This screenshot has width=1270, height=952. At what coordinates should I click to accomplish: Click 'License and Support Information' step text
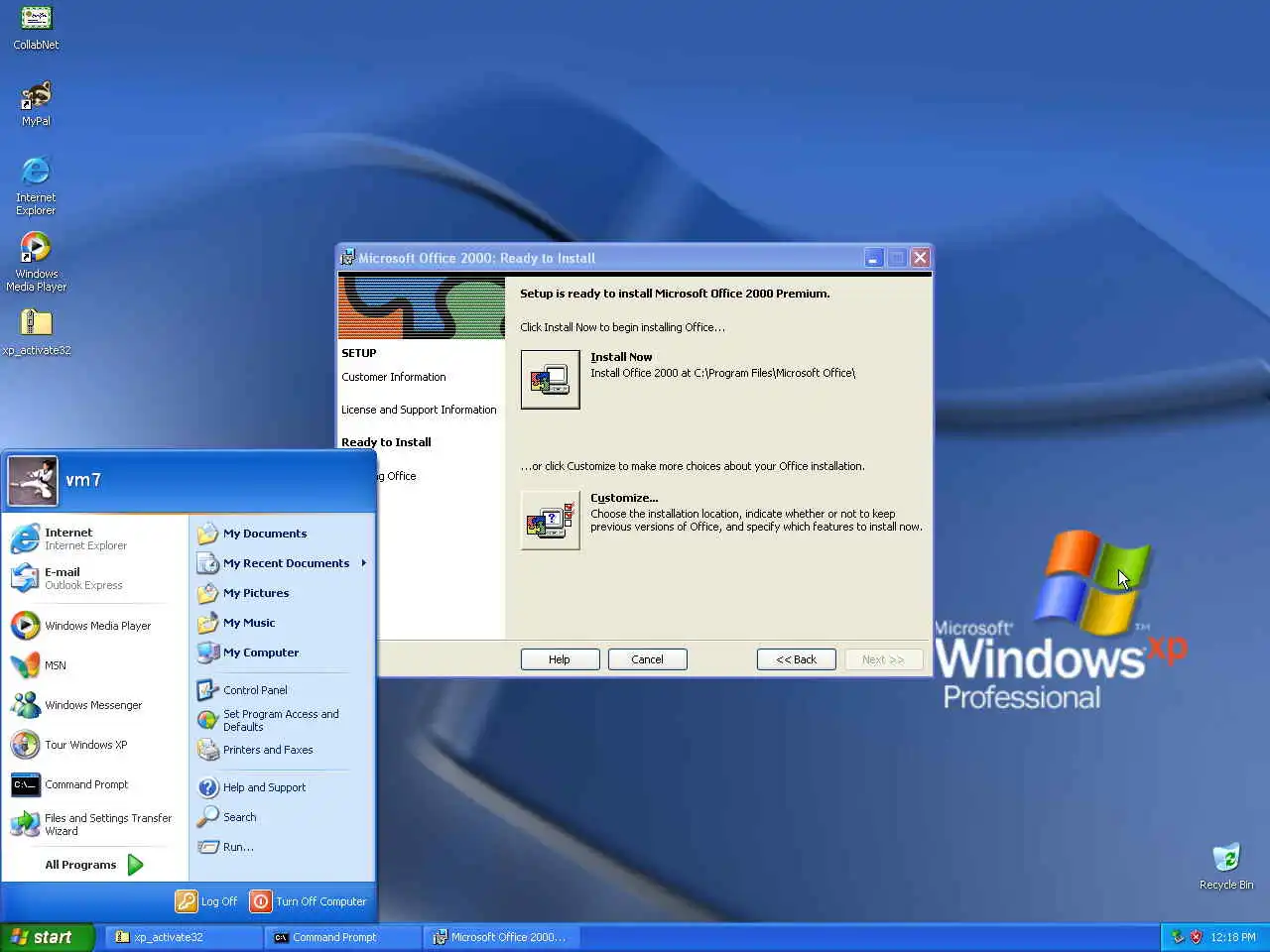[x=419, y=410]
